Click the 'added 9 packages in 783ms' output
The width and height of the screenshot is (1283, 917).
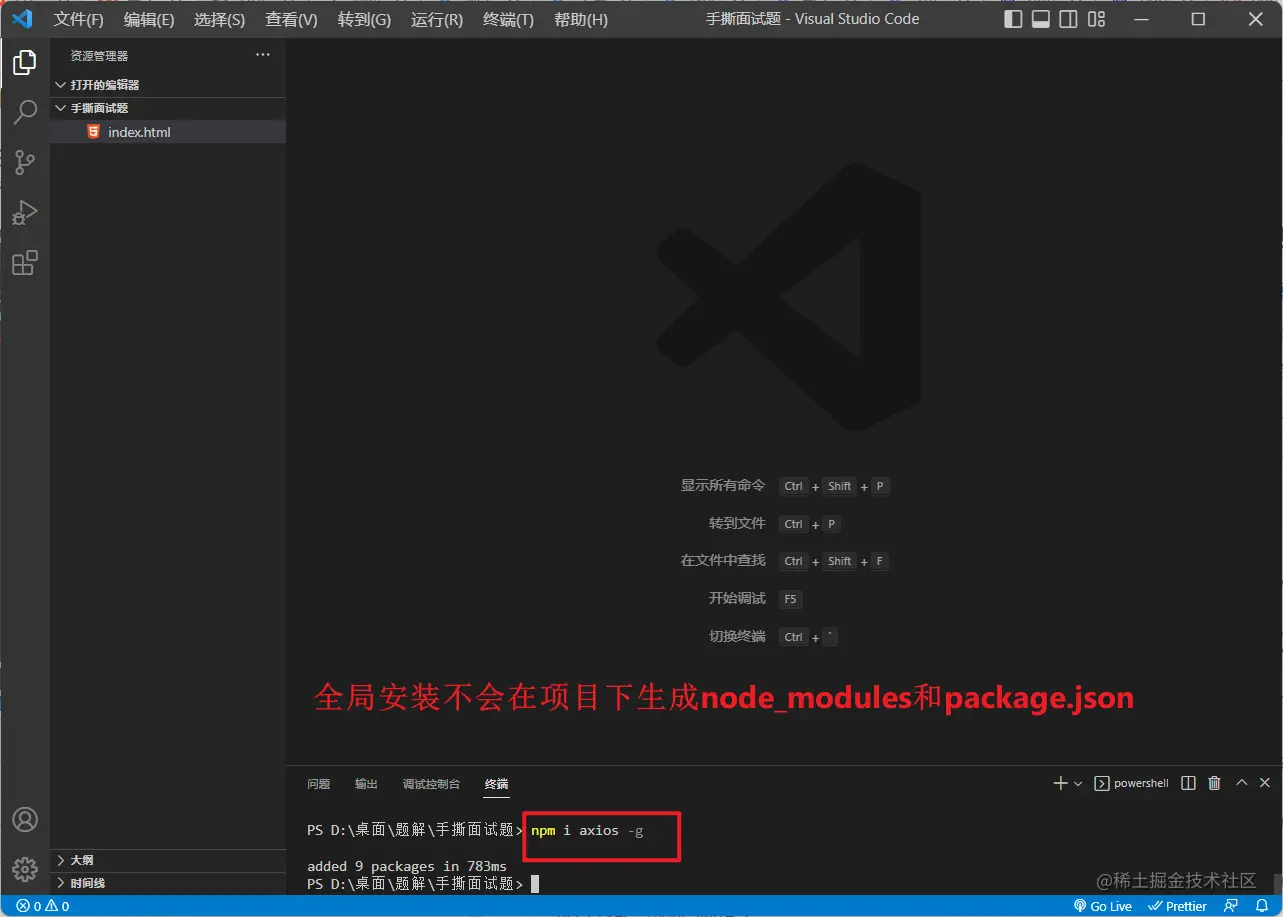pyautogui.click(x=407, y=866)
